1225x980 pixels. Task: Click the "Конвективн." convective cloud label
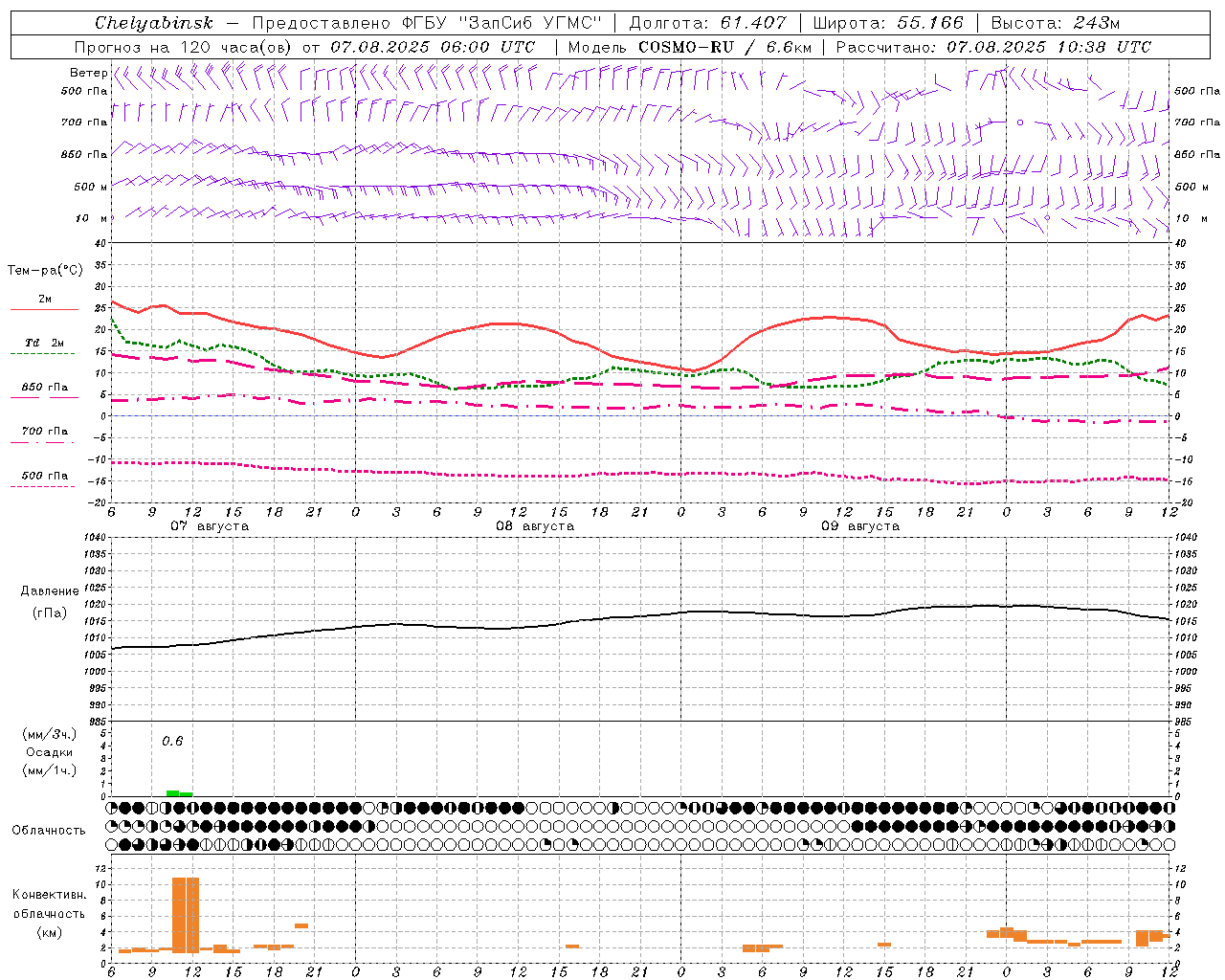tap(50, 895)
